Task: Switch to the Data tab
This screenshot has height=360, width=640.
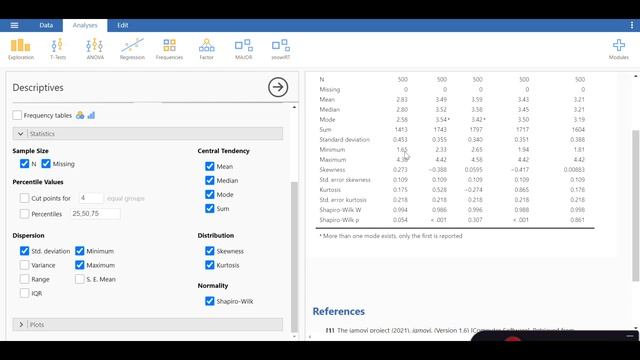Action: [46, 25]
